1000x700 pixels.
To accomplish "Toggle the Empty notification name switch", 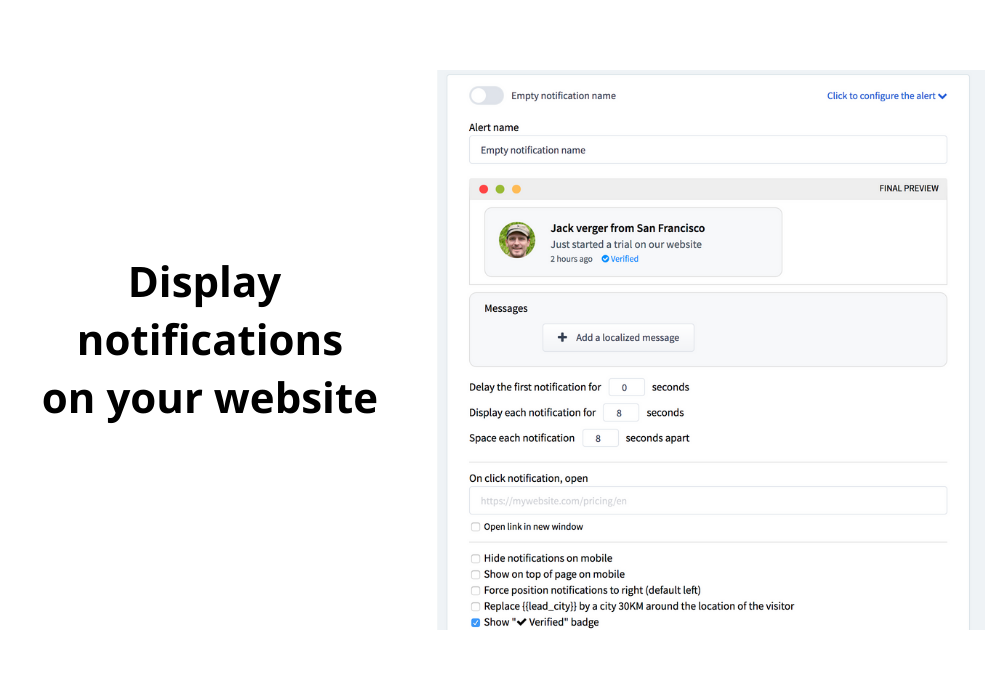I will [x=486, y=96].
